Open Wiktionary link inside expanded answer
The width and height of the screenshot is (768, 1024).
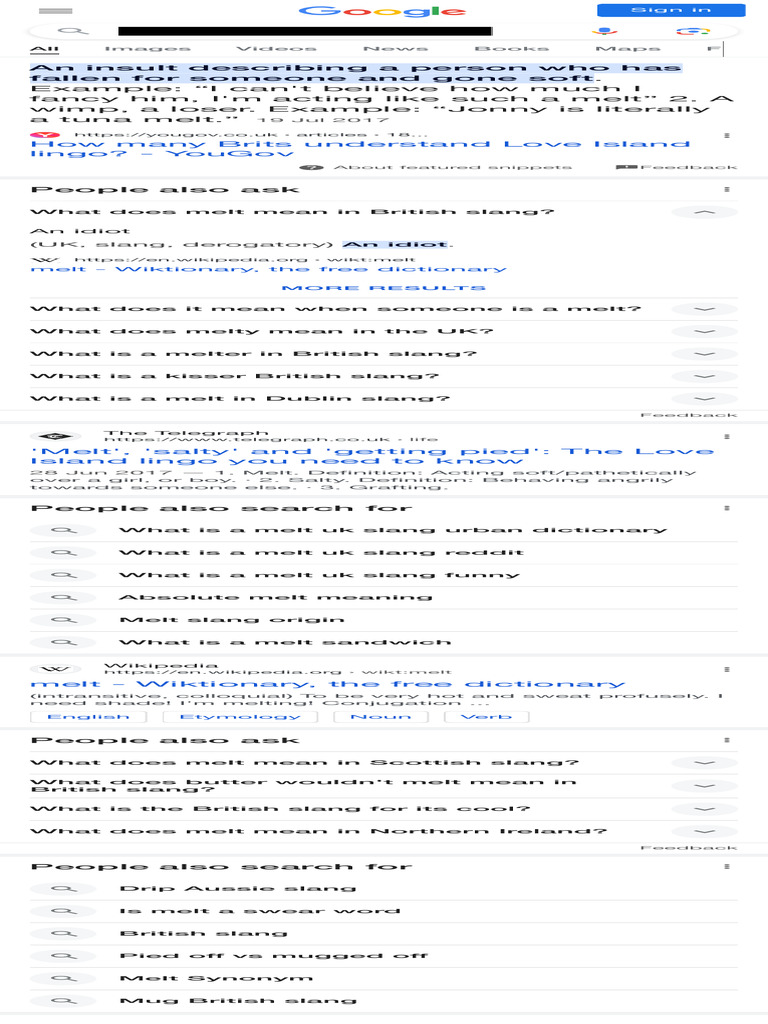[268, 269]
